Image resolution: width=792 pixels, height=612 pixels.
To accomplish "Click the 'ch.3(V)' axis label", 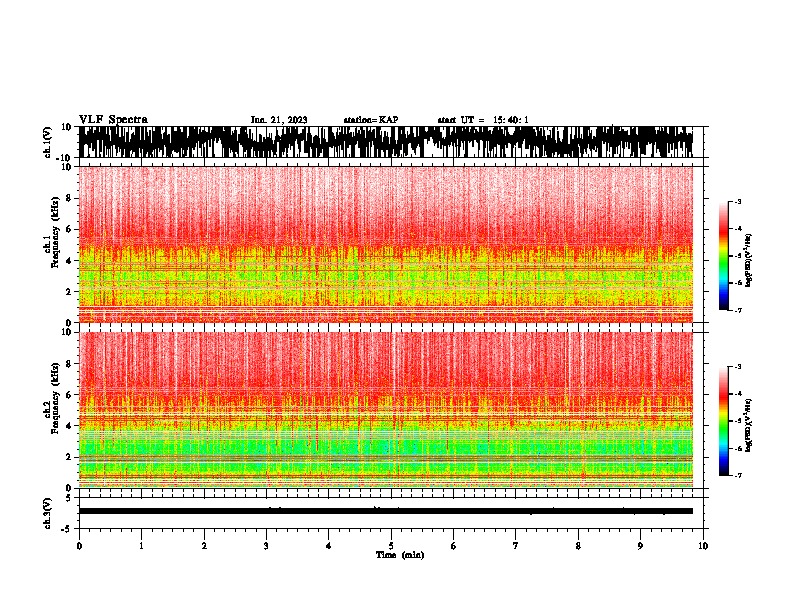I will point(48,513).
